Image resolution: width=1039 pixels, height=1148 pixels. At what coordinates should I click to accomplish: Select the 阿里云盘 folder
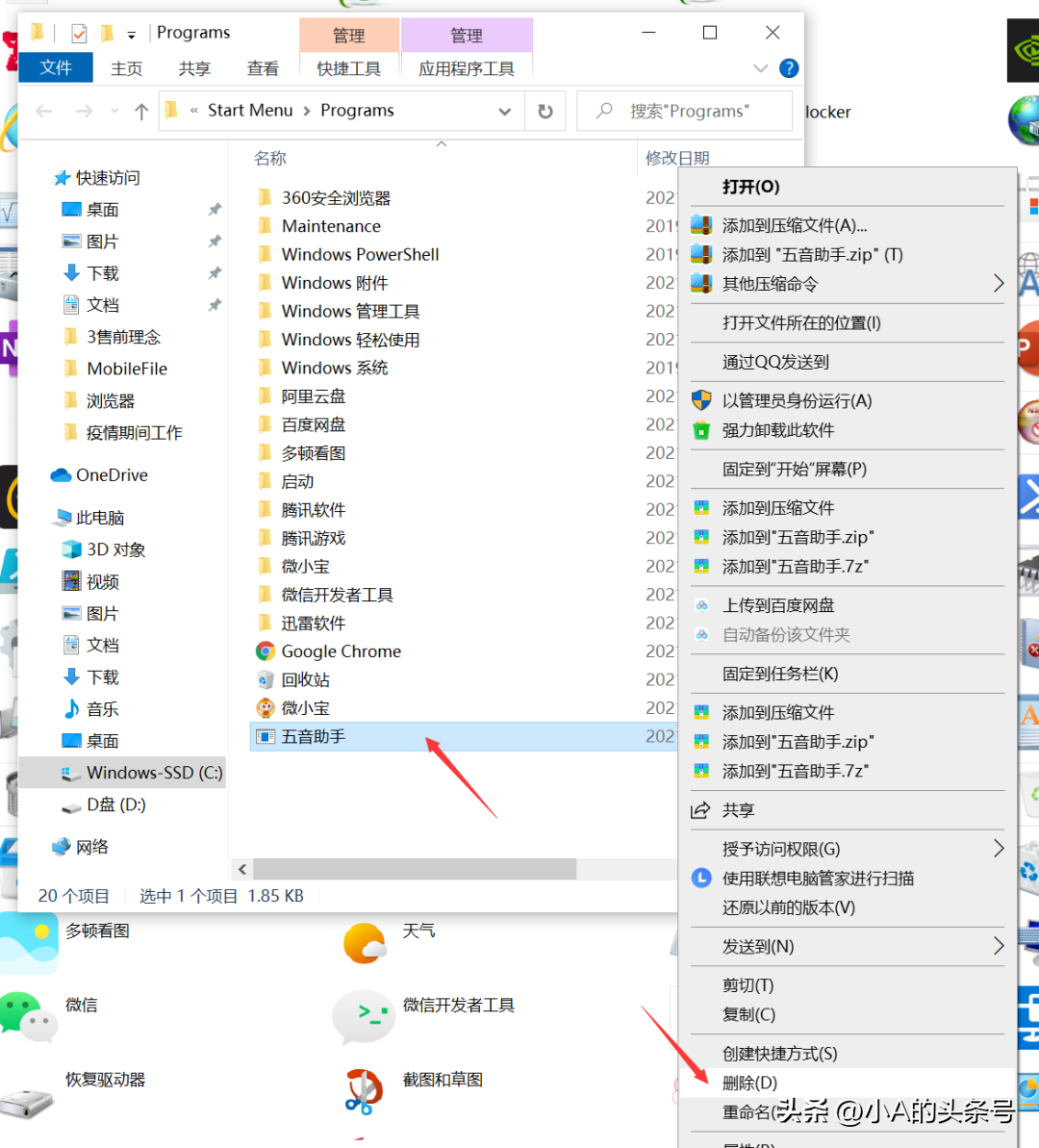314,396
